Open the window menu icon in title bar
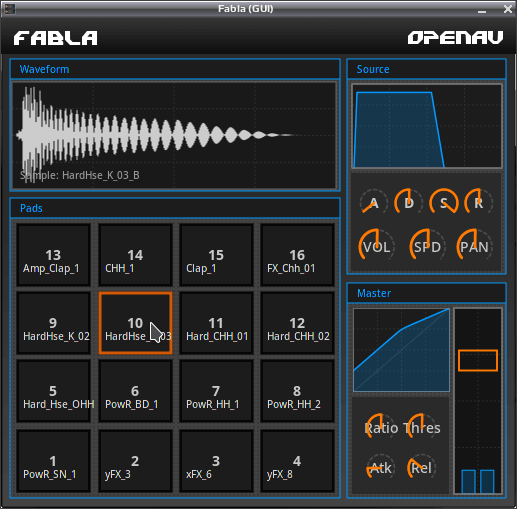The image size is (517, 509). pyautogui.click(x=9, y=9)
